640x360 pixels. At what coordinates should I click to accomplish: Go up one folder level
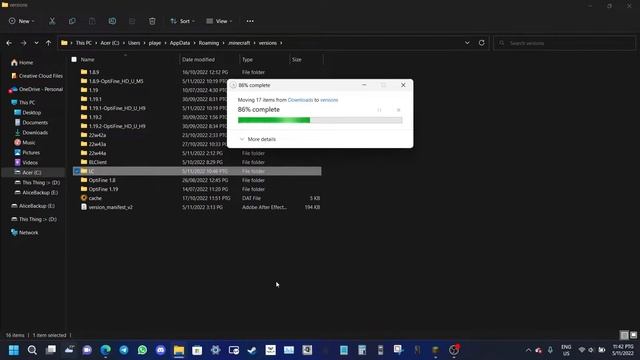[49, 43]
